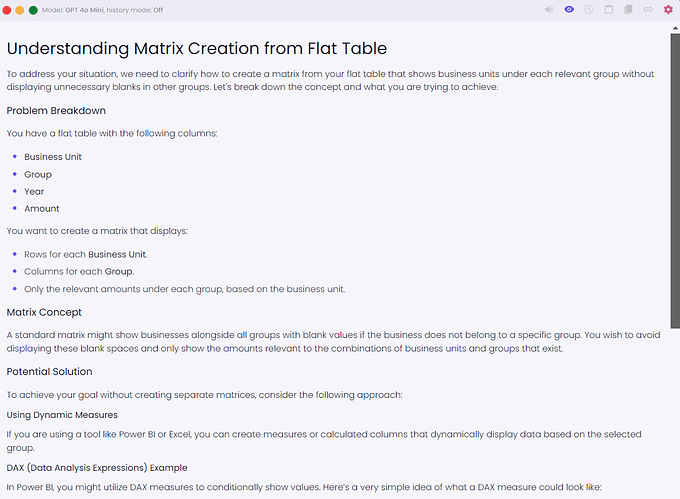680x499 pixels.
Task: Click the 'Problem Breakdown' subheading
Action: [56, 111]
